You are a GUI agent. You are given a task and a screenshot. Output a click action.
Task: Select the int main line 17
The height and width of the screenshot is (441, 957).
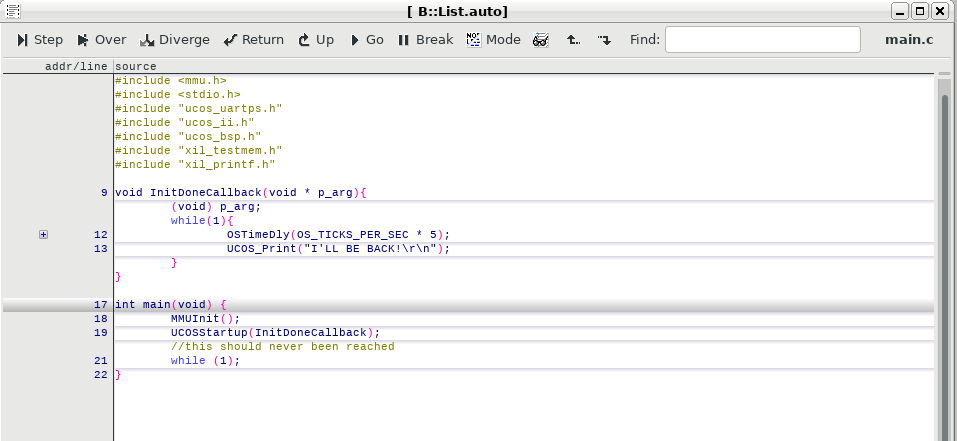171,304
